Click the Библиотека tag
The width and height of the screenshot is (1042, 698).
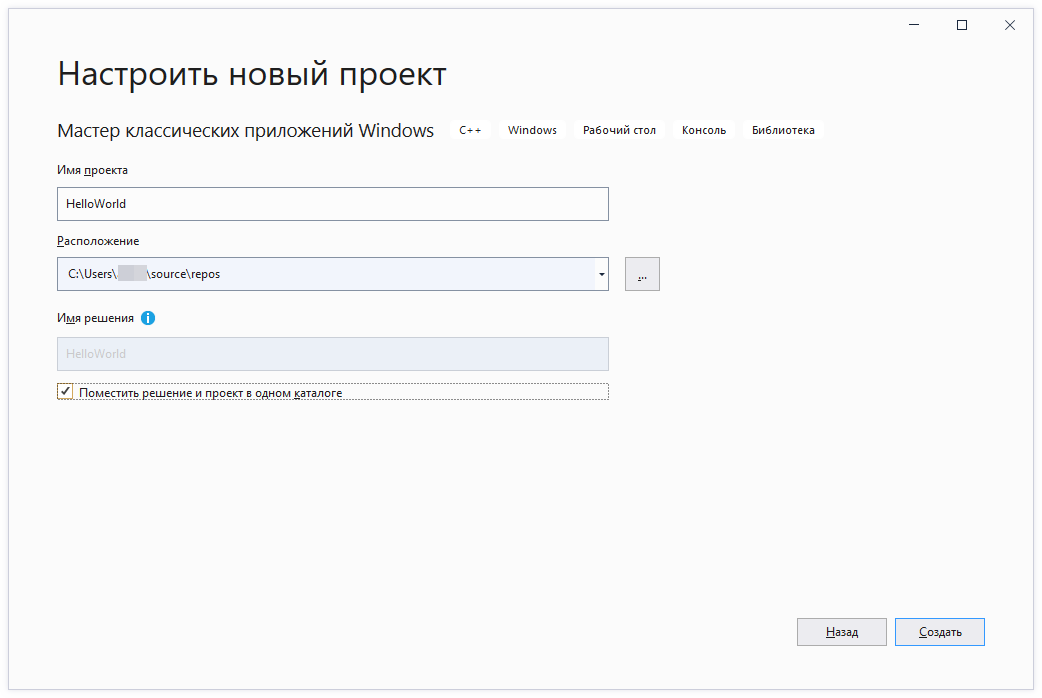(783, 130)
